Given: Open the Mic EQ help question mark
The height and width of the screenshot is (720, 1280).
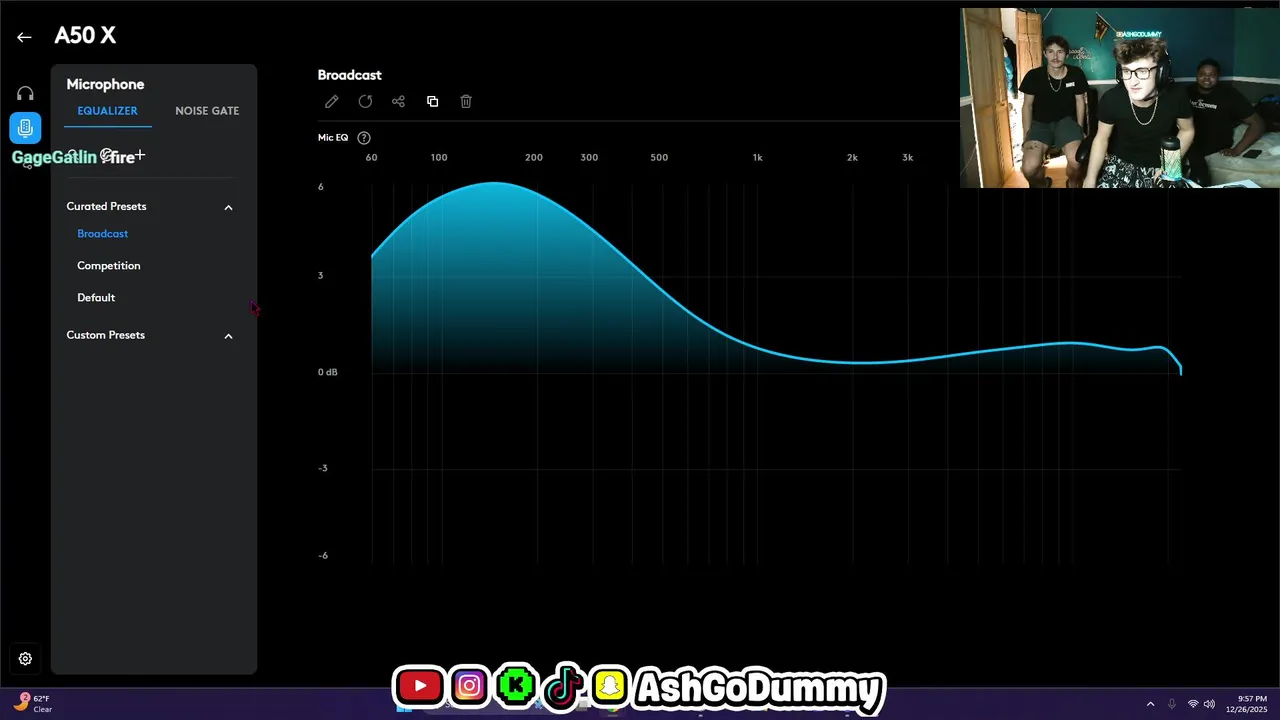Looking at the screenshot, I should point(364,138).
